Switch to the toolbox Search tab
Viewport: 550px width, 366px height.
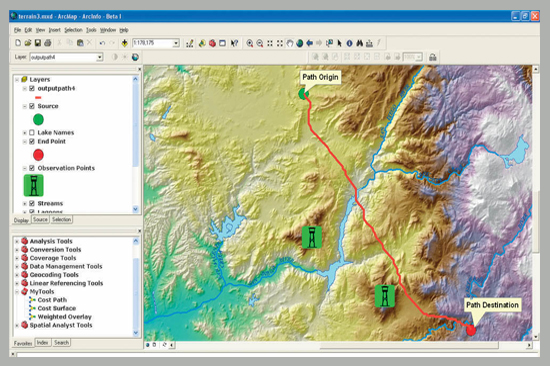click(x=61, y=342)
